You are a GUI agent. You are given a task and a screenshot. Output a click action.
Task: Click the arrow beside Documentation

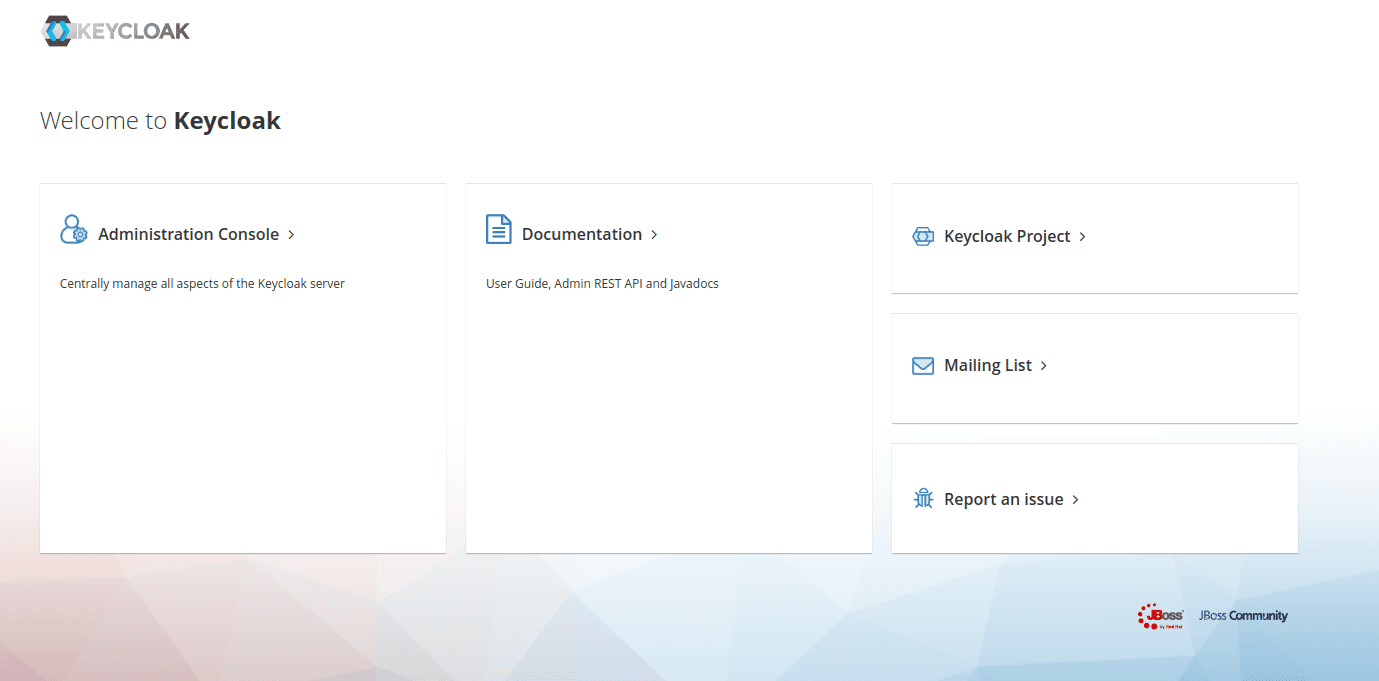point(654,235)
